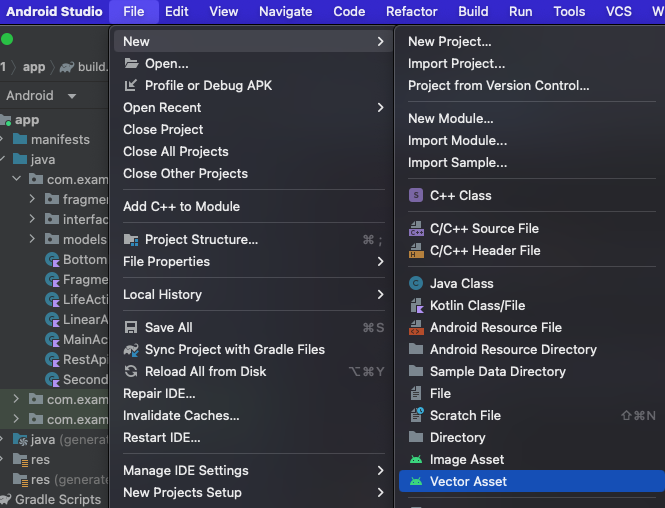Screen dimensions: 665x508
Task: Click the Gradle Scripts elephant icon
Action: pos(6,500)
